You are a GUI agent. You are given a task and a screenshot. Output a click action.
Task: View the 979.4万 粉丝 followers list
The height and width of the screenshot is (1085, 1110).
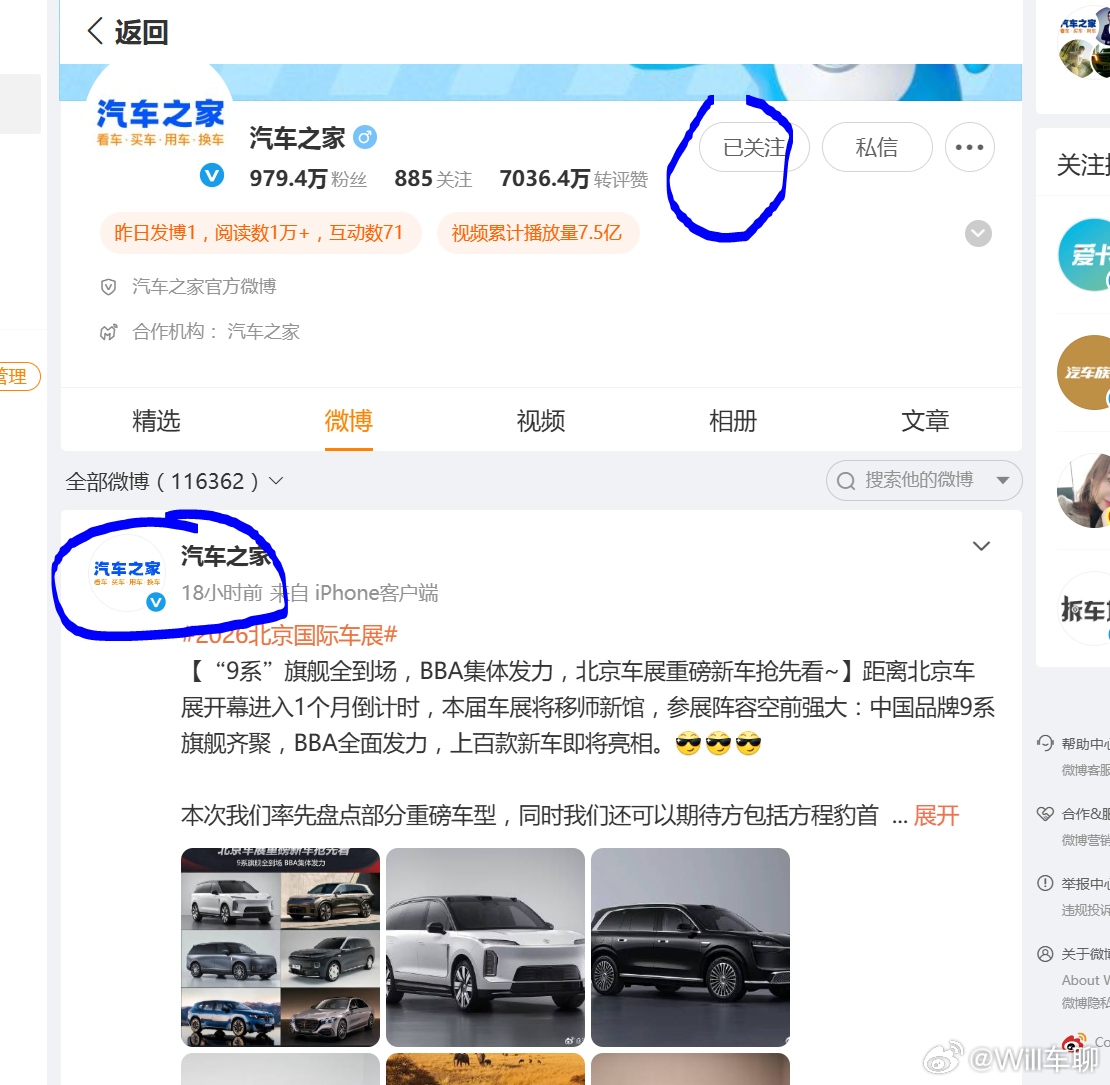coord(308,179)
